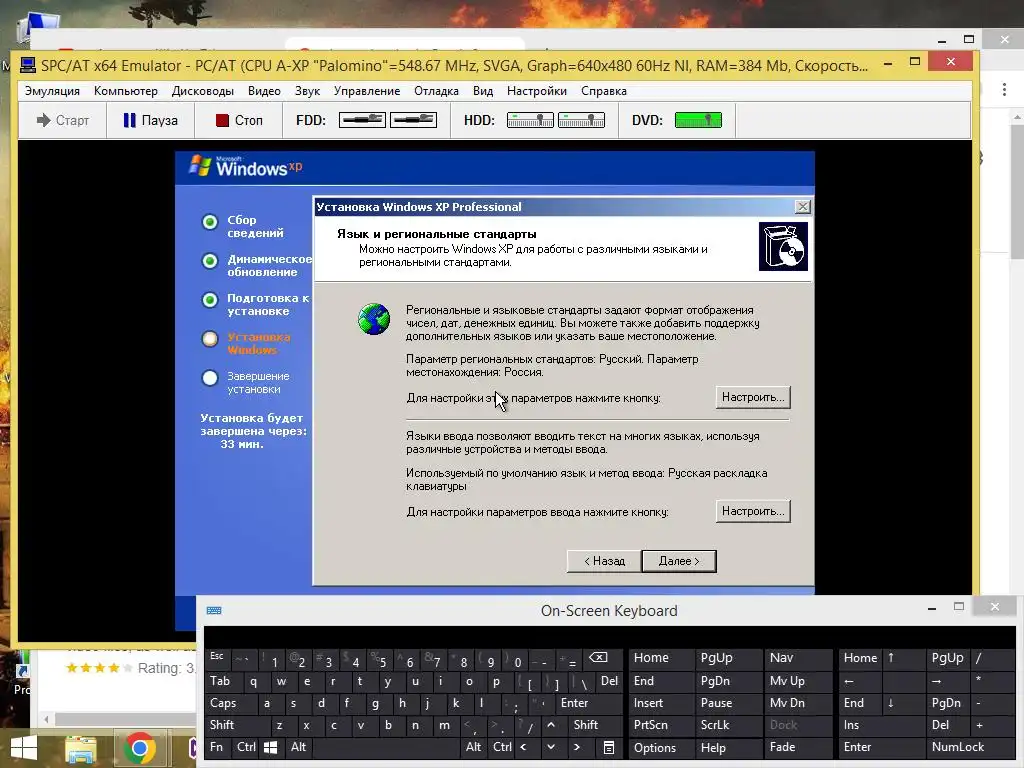Tap the Pause key on on-screen keyboard
The width and height of the screenshot is (1024, 768).
[x=726, y=703]
